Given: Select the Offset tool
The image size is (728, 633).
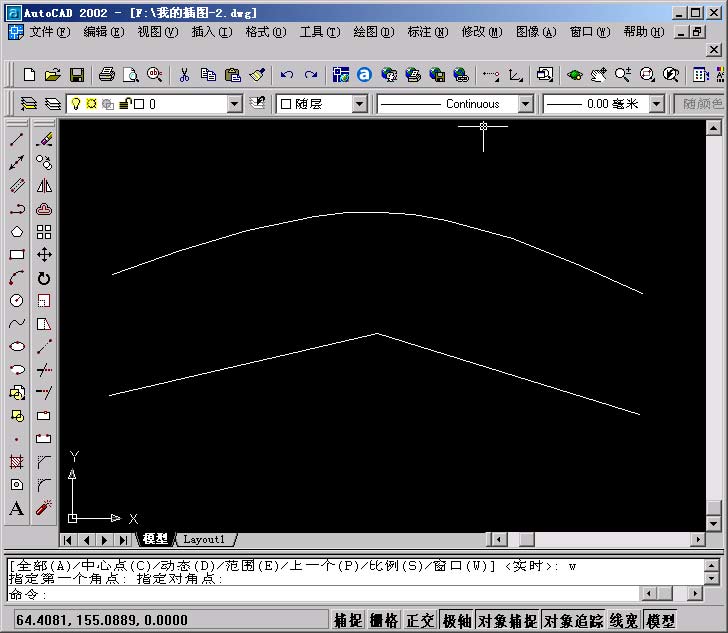Looking at the screenshot, I should tap(44, 209).
